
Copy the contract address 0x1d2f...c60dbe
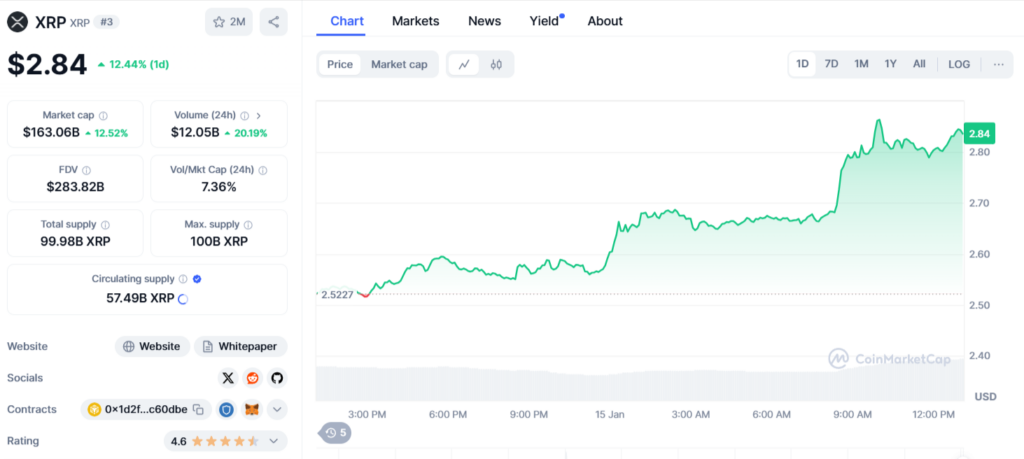[198, 409]
